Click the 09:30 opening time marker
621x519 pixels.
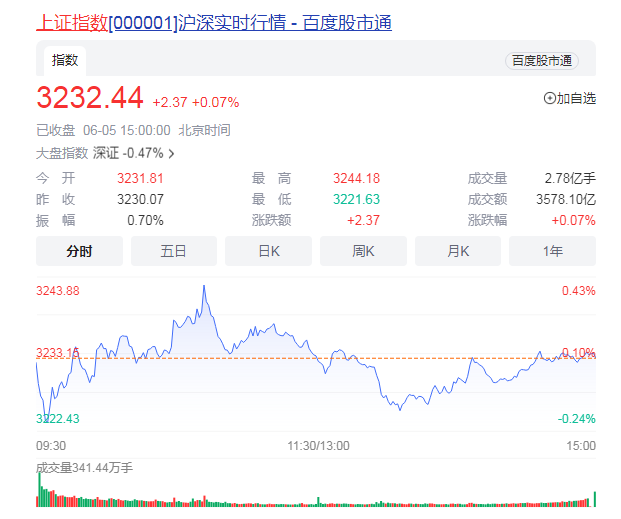(51, 445)
